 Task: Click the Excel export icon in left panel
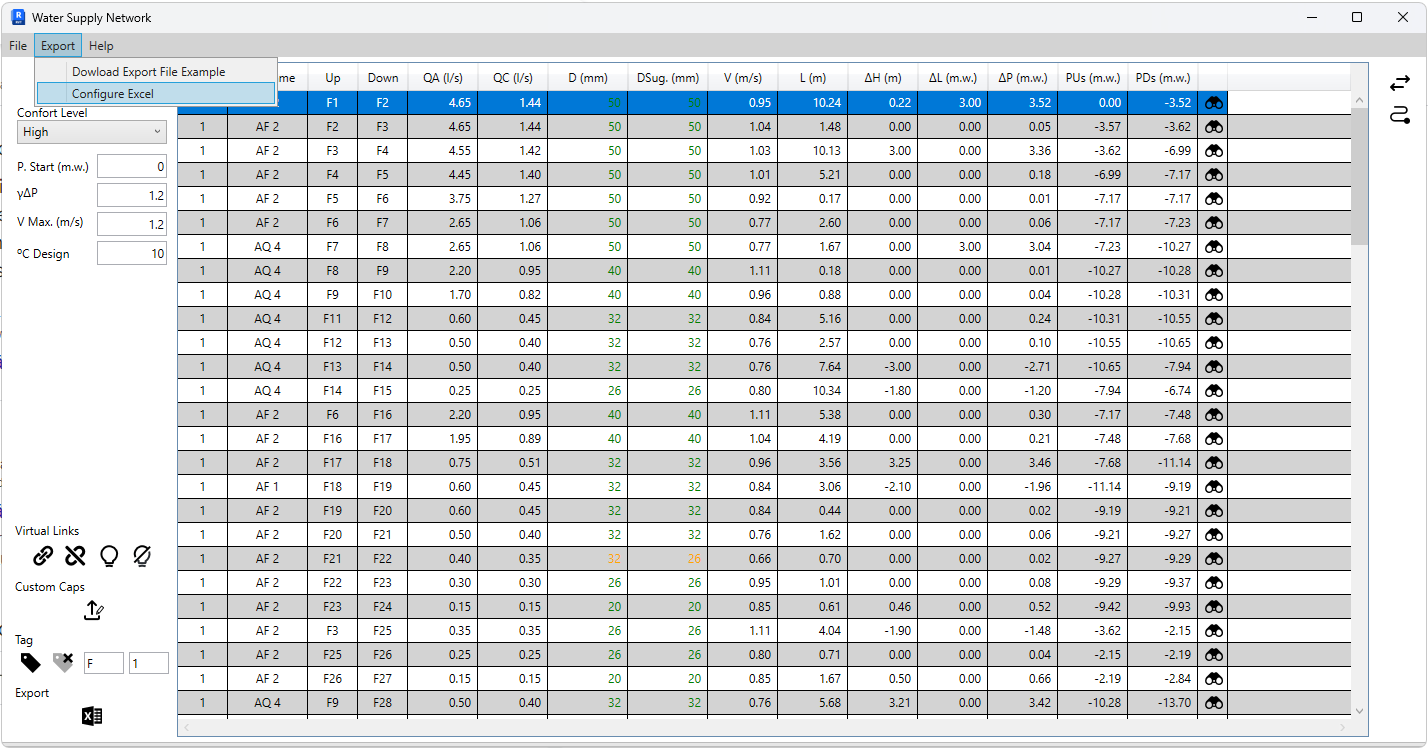tap(92, 716)
